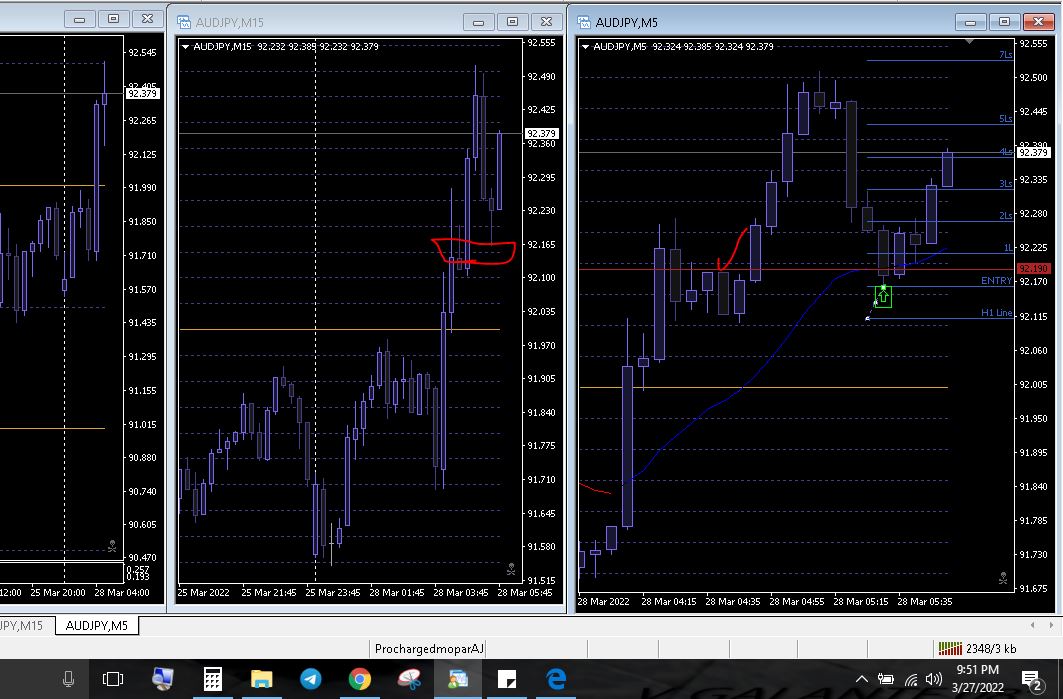Click the left chart-tab scroll arrow
Viewport: 1063px width, 699px height.
coord(1032,625)
